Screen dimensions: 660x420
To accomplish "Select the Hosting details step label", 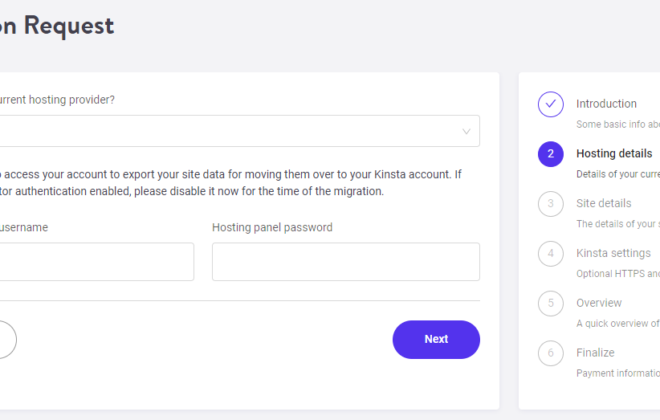I will point(614,154).
